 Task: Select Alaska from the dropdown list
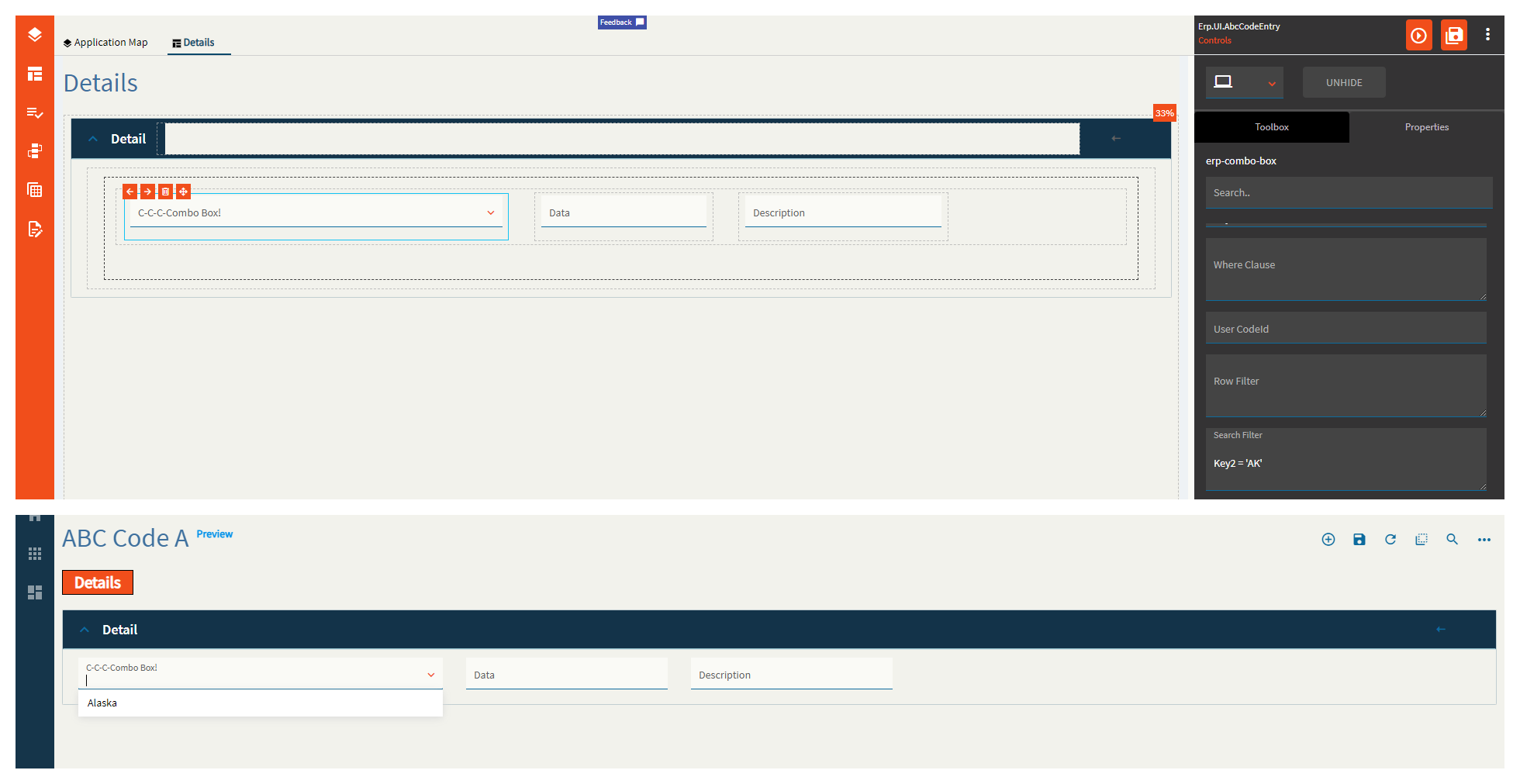pos(261,703)
